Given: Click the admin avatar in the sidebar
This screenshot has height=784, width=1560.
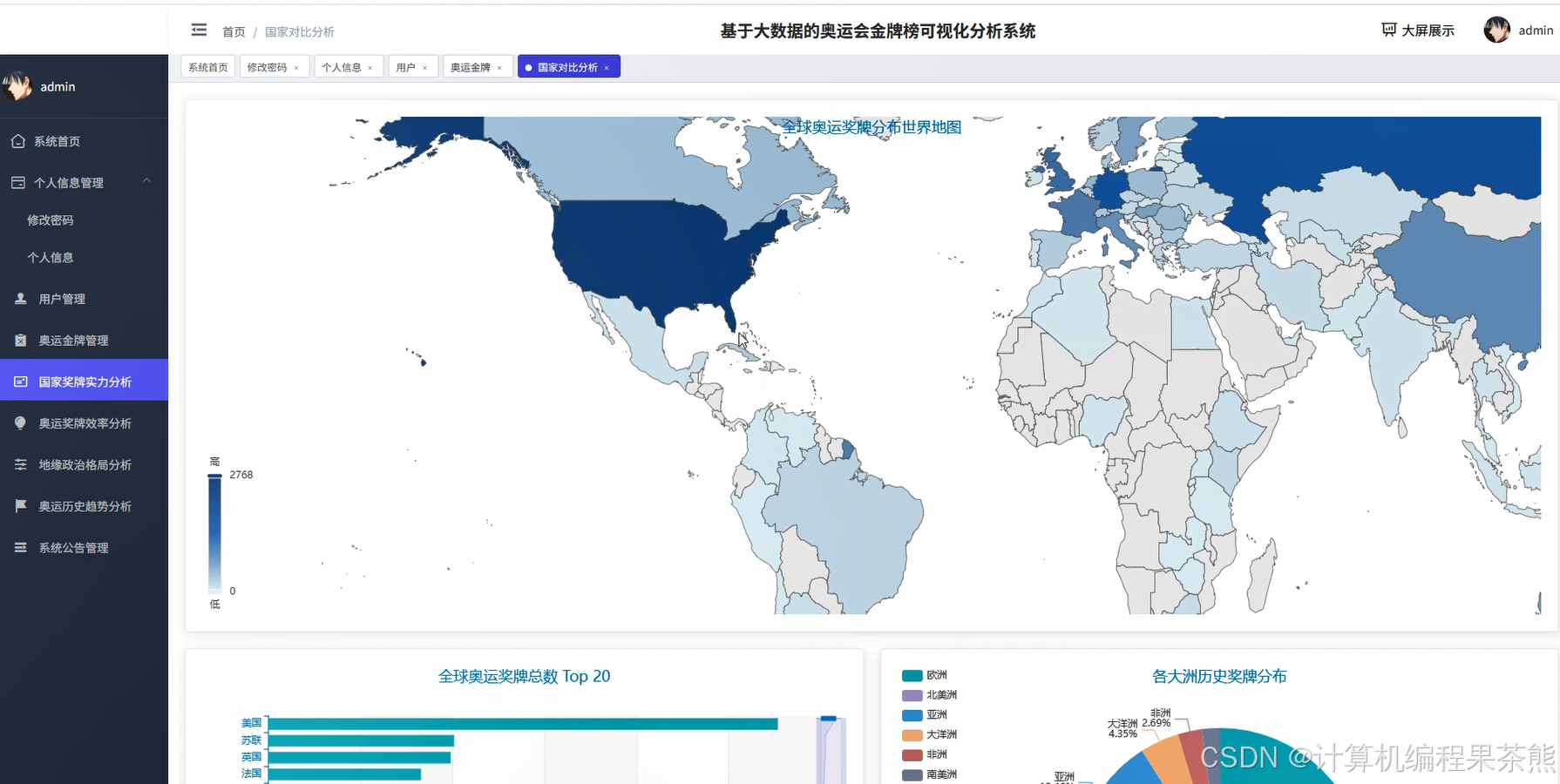Looking at the screenshot, I should (x=17, y=86).
